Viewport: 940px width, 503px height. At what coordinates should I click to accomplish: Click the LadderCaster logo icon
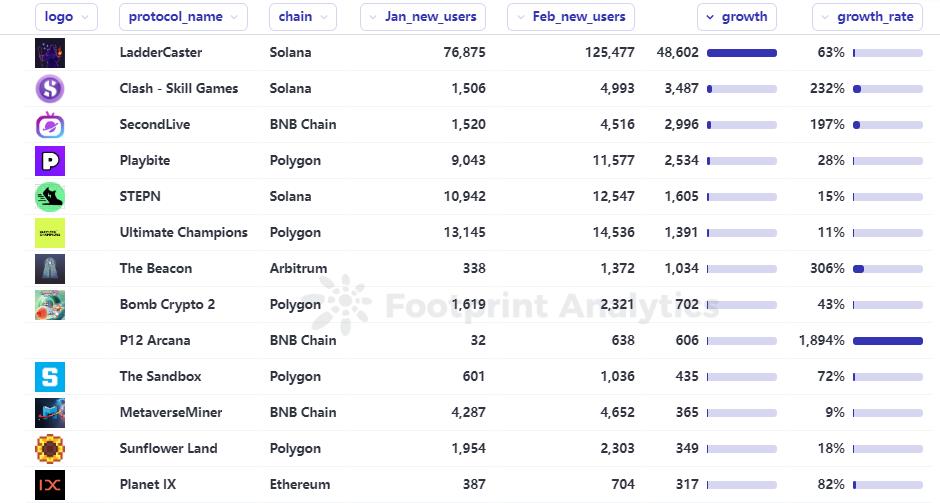coord(49,53)
